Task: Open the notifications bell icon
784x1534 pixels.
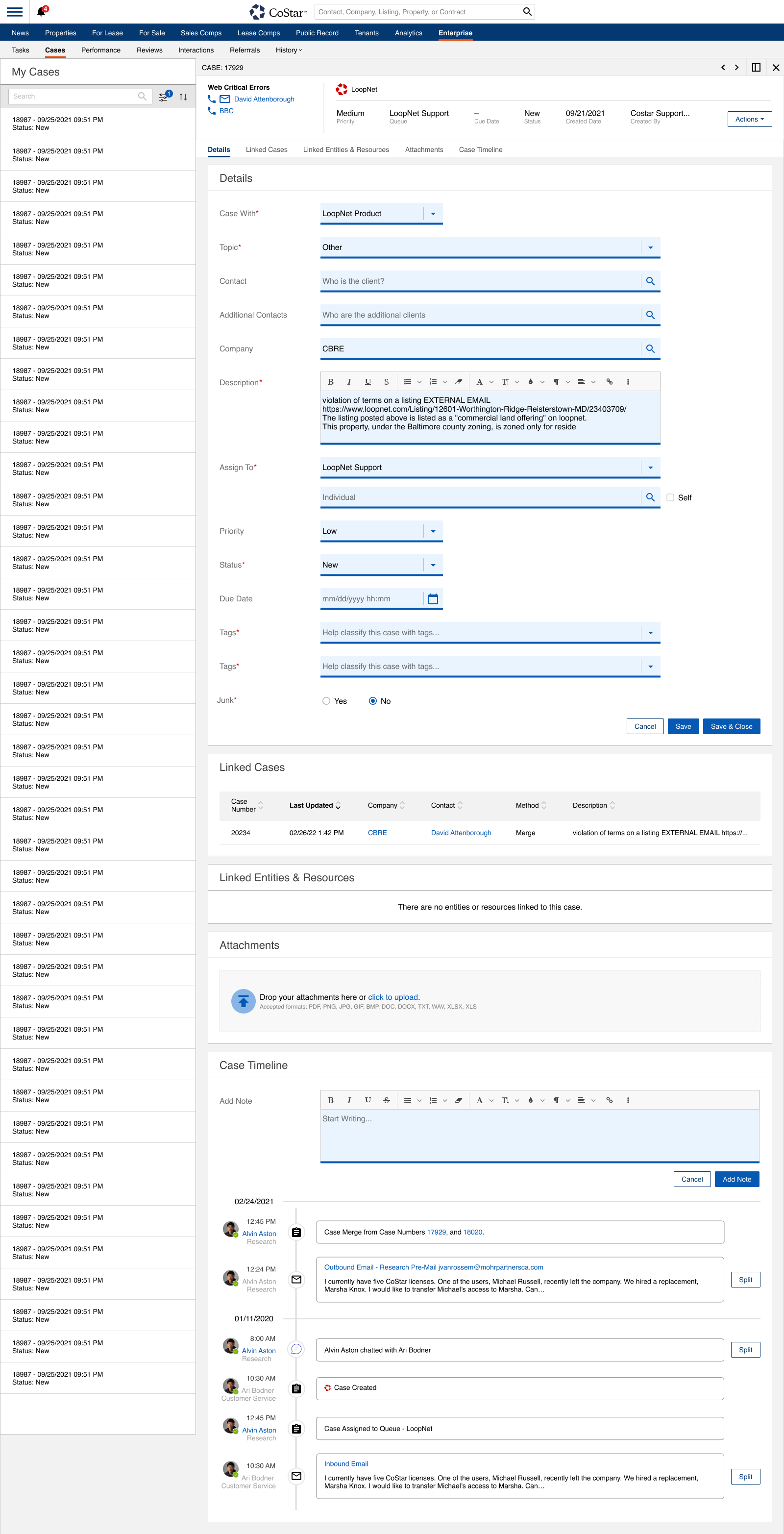Action: pos(41,12)
